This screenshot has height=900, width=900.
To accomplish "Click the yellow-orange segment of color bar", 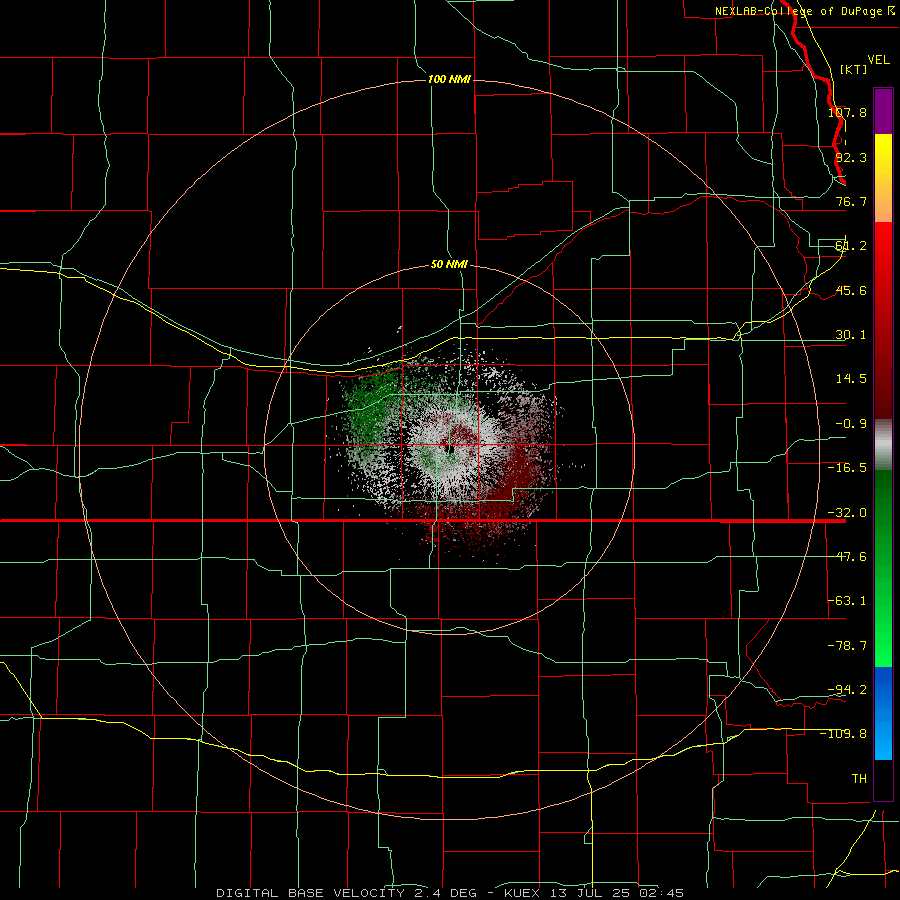I will coord(883,178).
